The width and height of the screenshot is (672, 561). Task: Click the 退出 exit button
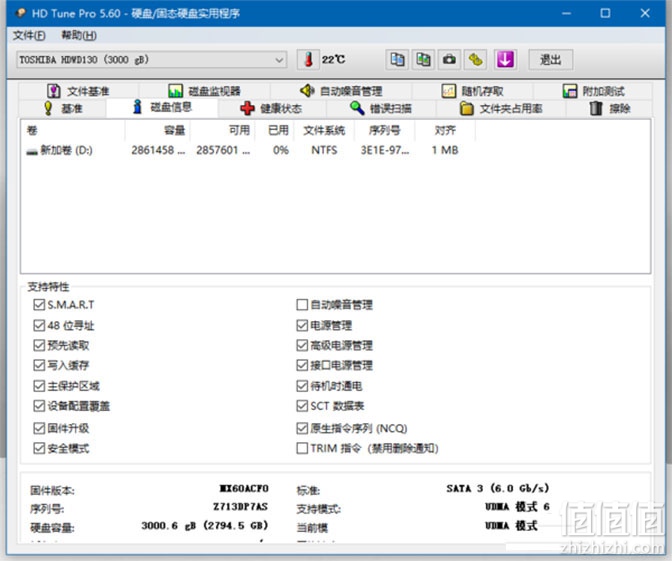point(550,60)
